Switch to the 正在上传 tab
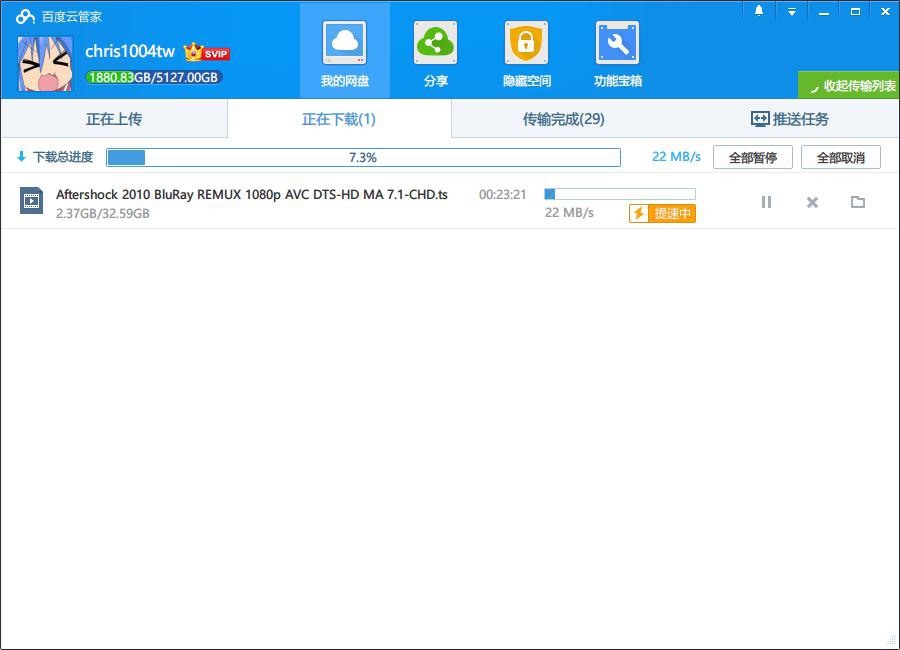 [x=114, y=119]
